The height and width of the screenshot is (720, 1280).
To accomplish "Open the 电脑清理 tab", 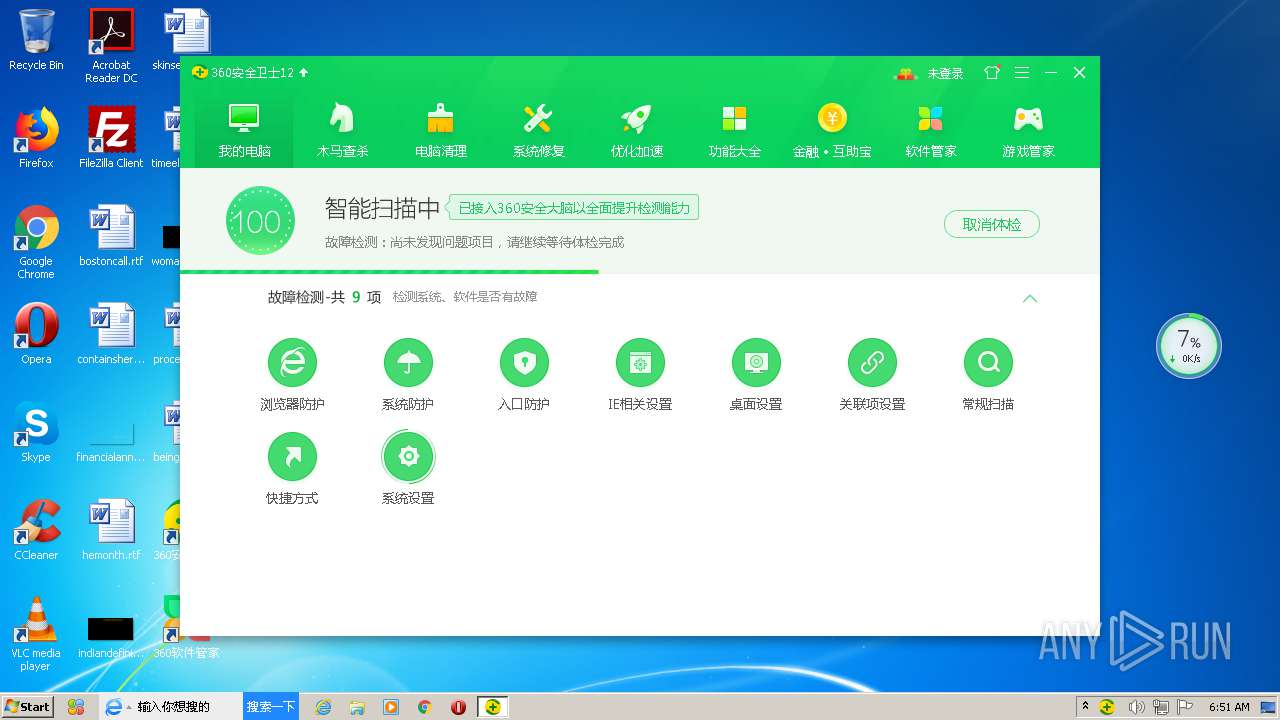I will pos(440,130).
